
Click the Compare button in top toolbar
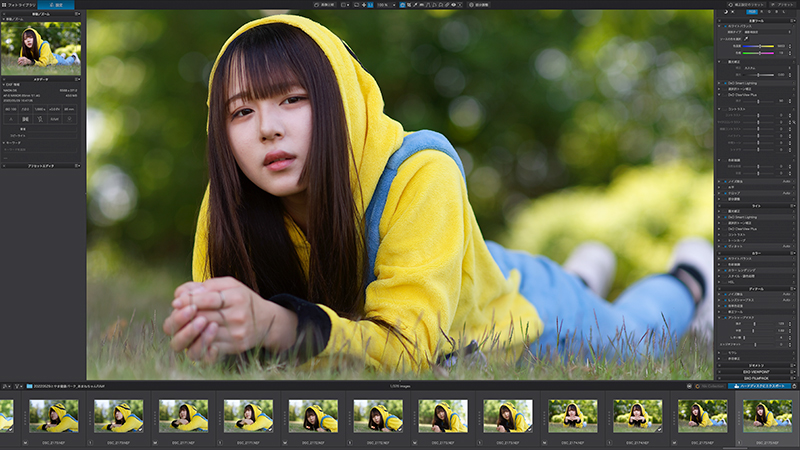(x=324, y=5)
